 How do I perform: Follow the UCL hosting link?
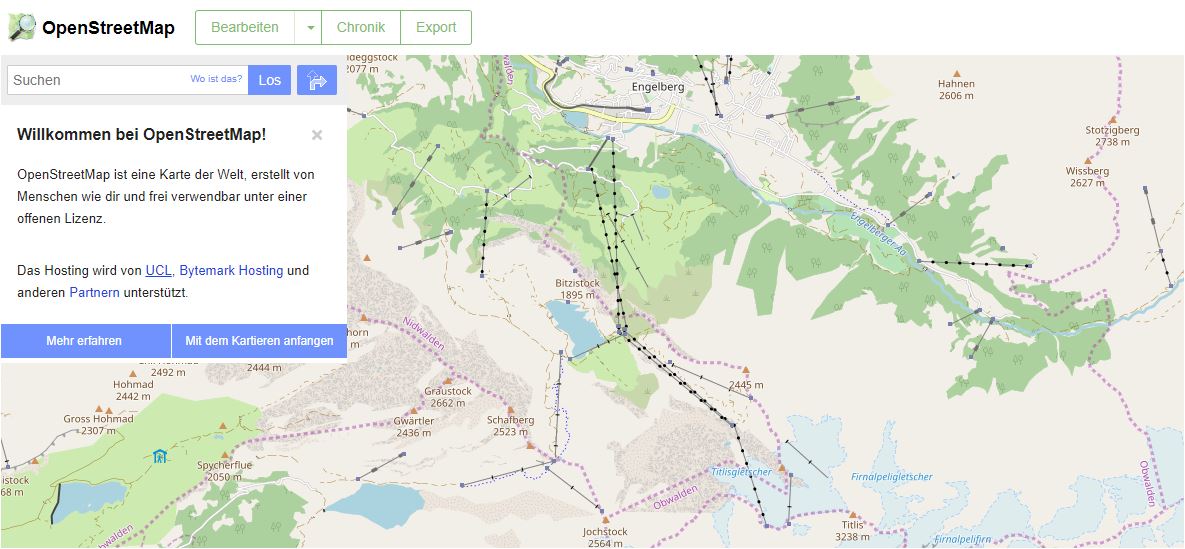coord(158,270)
